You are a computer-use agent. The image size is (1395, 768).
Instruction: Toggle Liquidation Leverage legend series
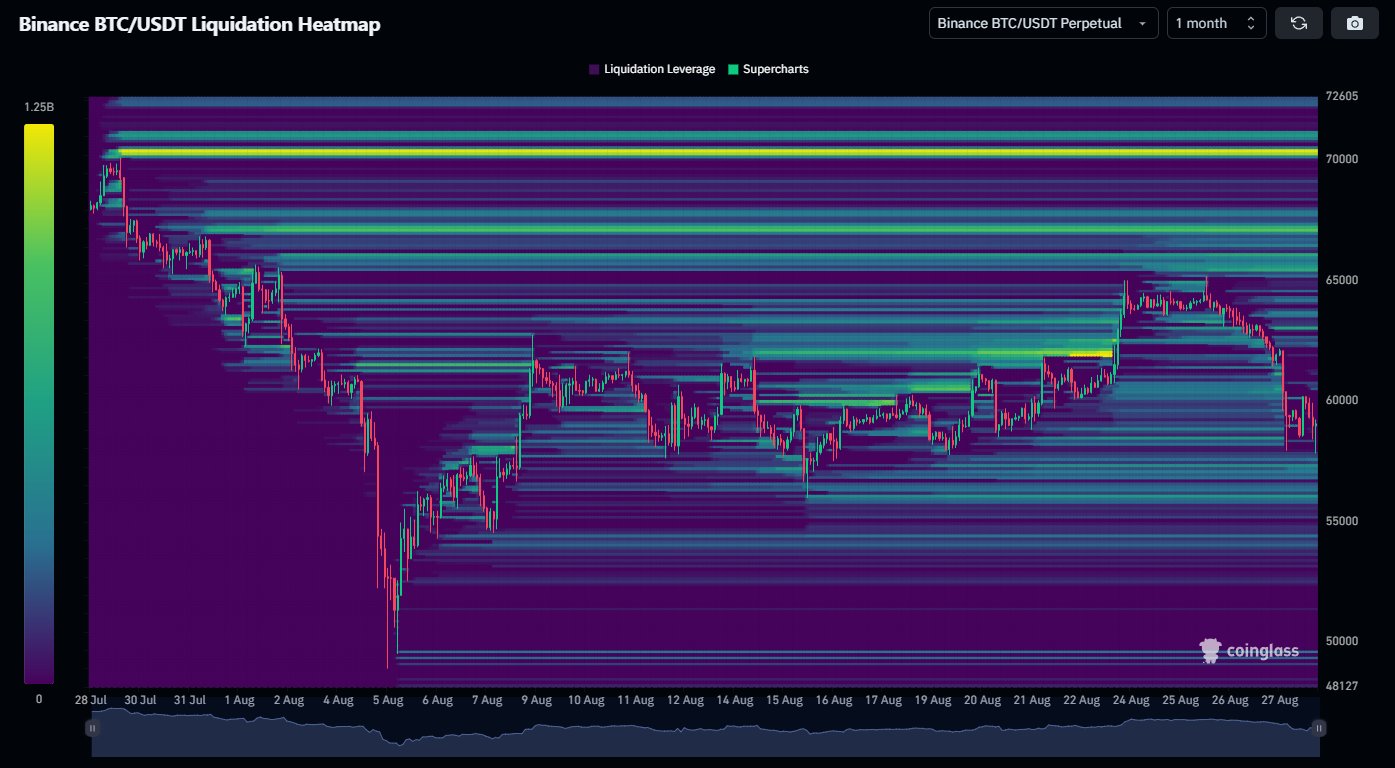pyautogui.click(x=652, y=69)
